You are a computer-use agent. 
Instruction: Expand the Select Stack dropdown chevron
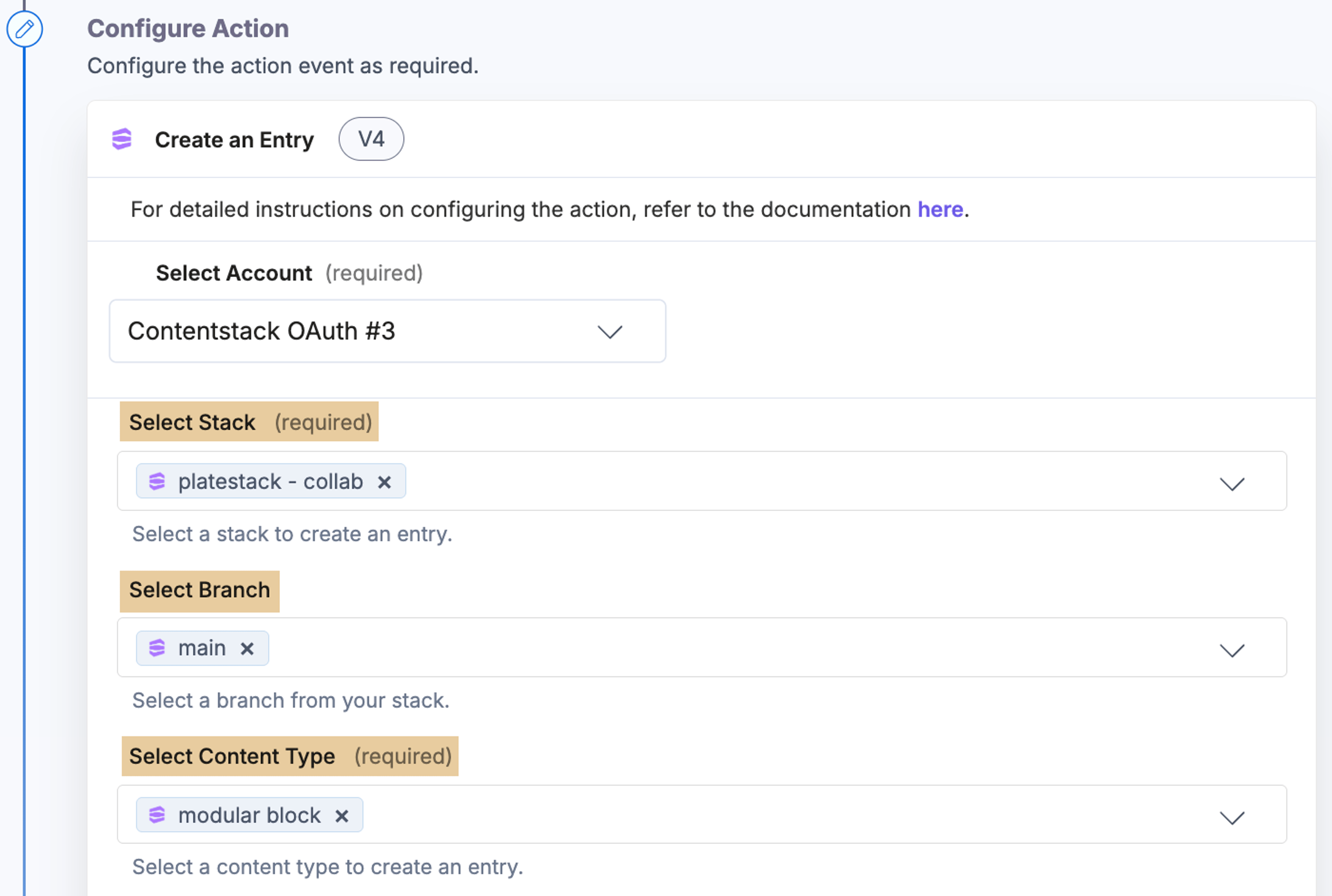[x=1232, y=484]
